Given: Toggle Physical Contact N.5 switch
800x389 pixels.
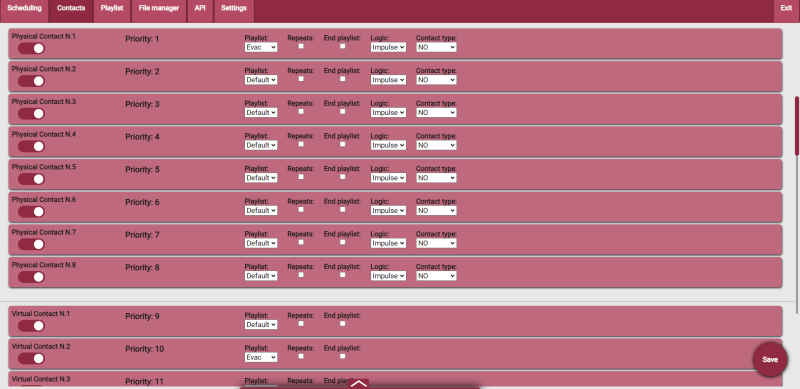Looking at the screenshot, I should click(31, 179).
